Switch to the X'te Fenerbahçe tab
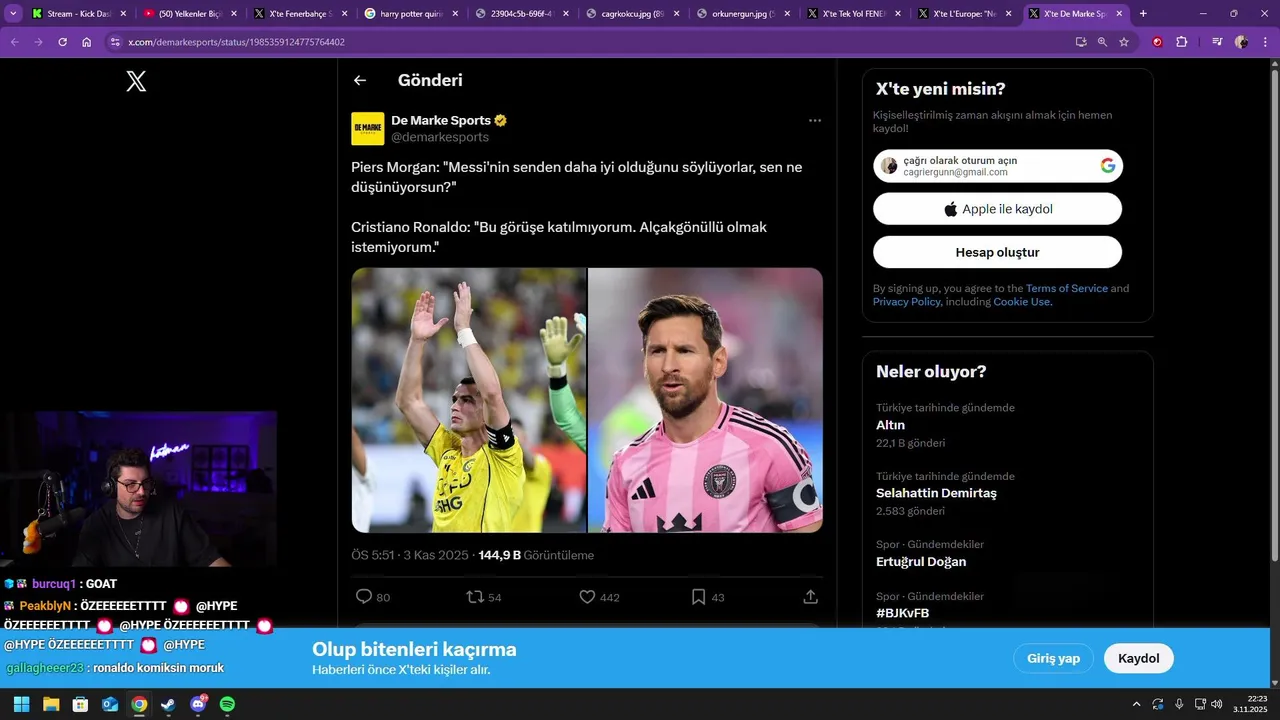This screenshot has height=720, width=1280. point(300,14)
